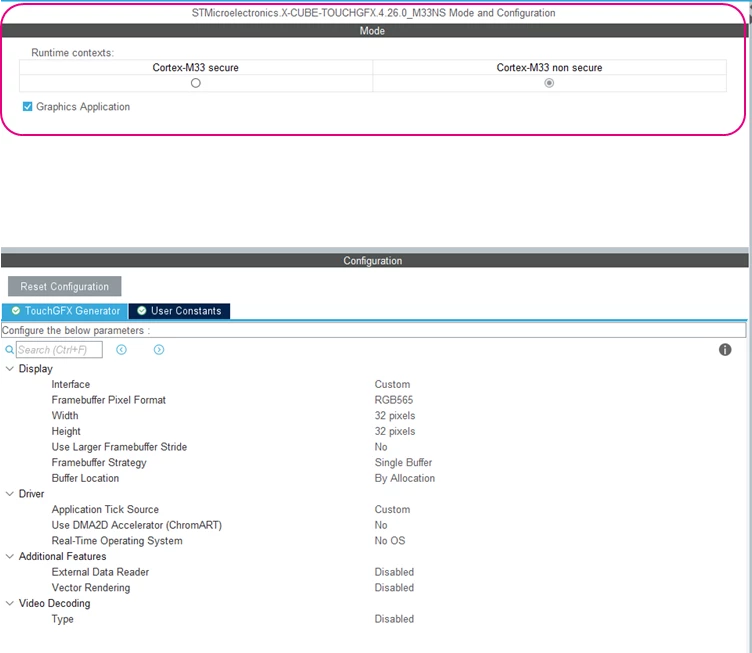The image size is (752, 653).
Task: Uncheck Graphics Application checkbox
Action: click(x=27, y=106)
